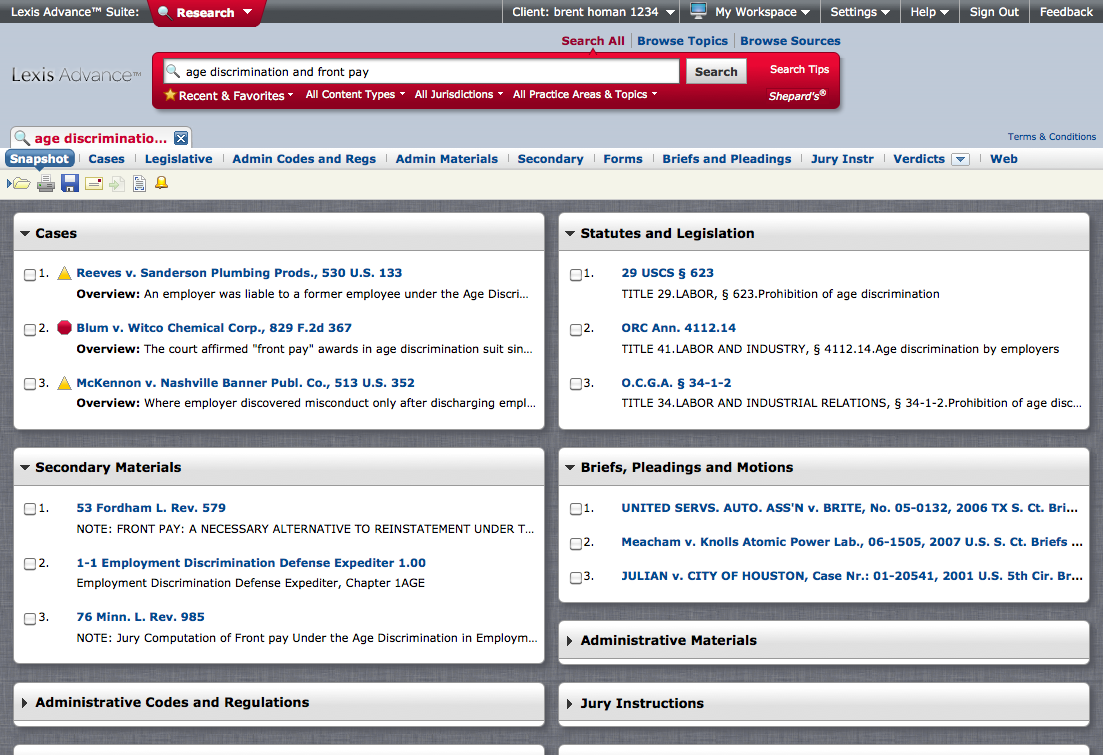
Task: Check the 76 Minn. L. Rev. 985 box
Action: 30,618
